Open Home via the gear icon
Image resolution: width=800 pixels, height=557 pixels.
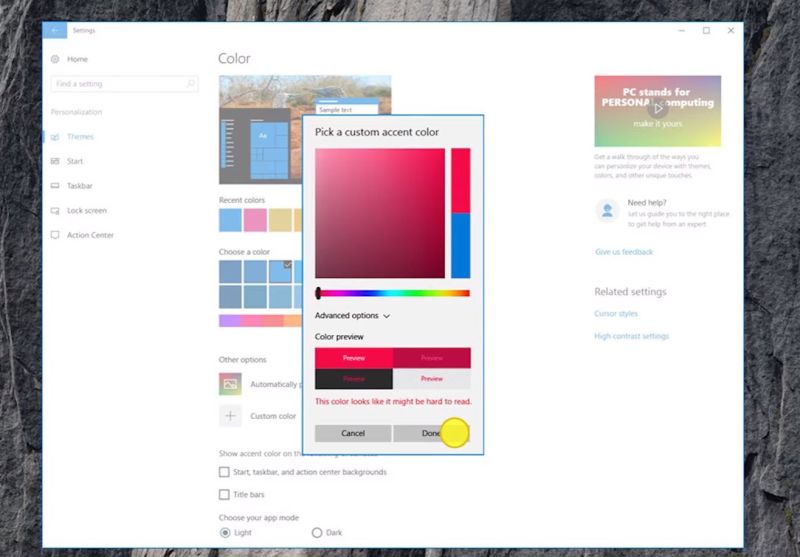point(55,59)
